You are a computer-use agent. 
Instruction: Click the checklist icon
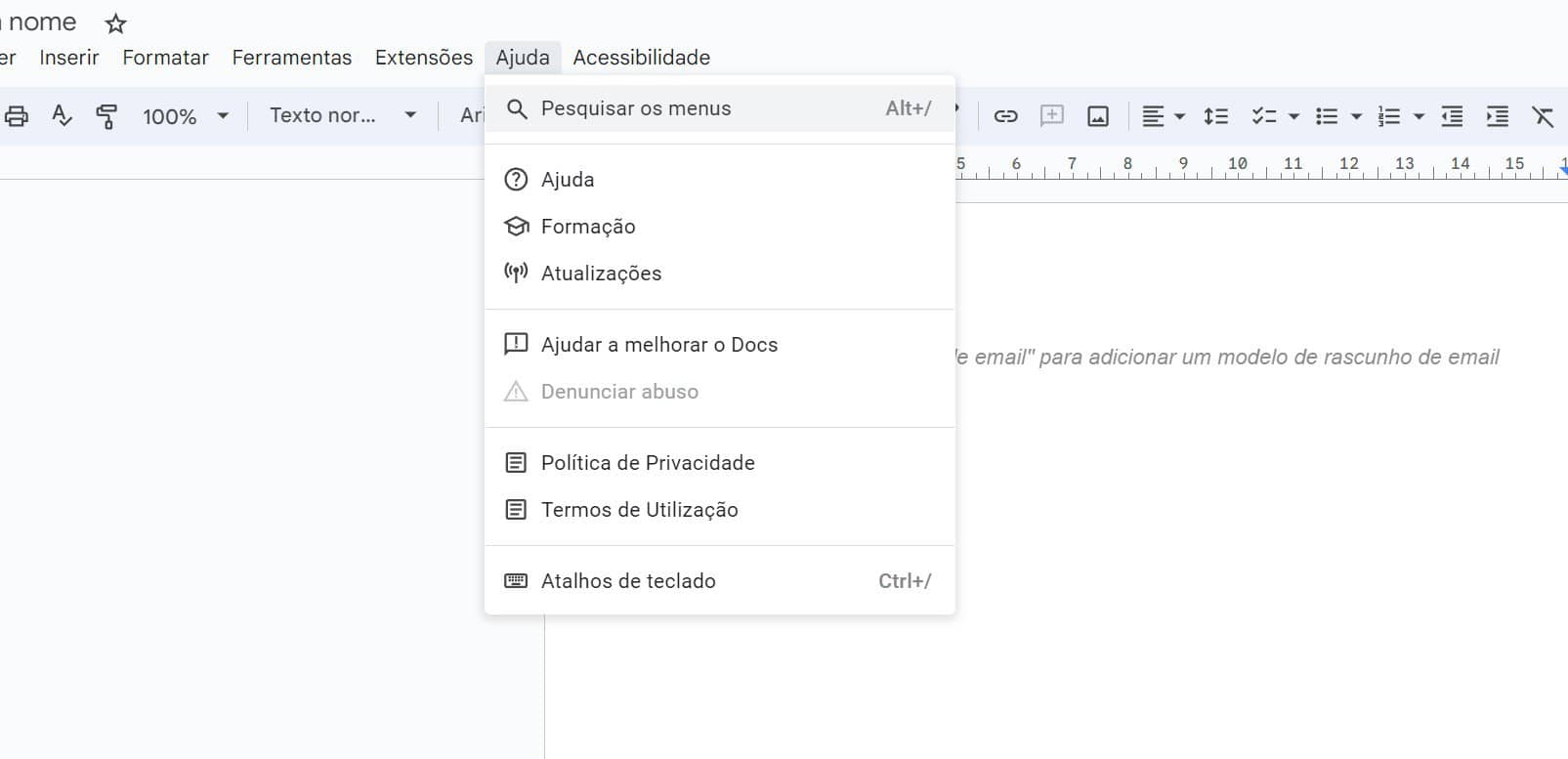(1264, 116)
